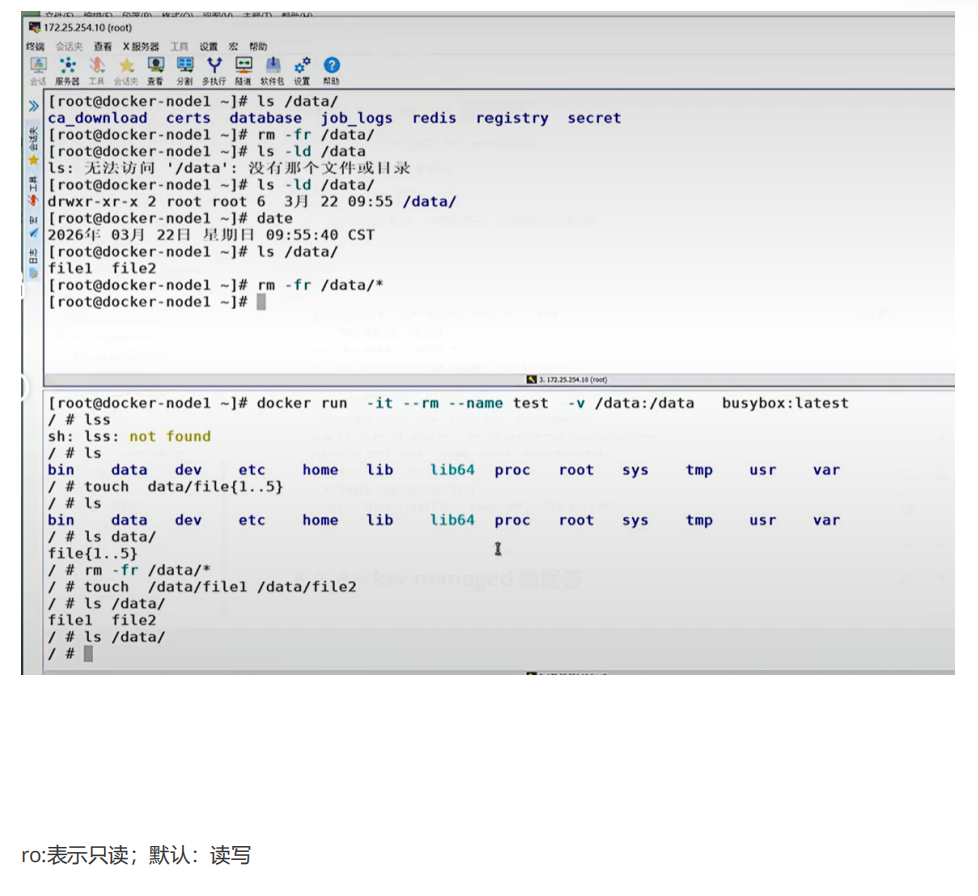Expand the sidebar with double-chevron arrow
Image resolution: width=978 pixels, height=896 pixels.
(x=34, y=106)
